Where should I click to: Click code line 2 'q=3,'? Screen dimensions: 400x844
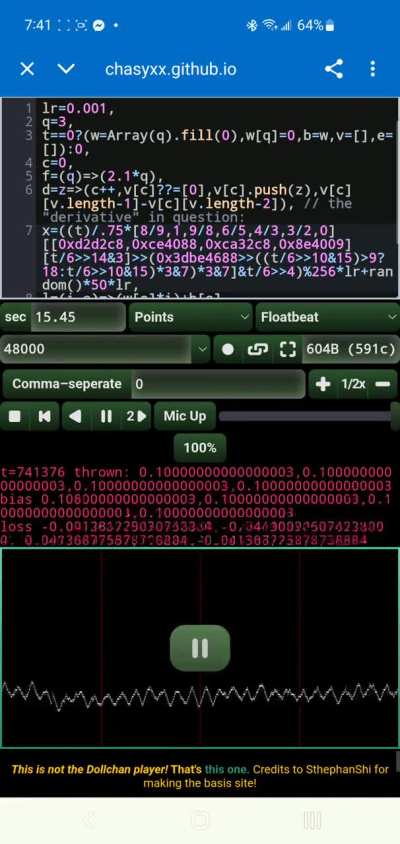pos(57,122)
